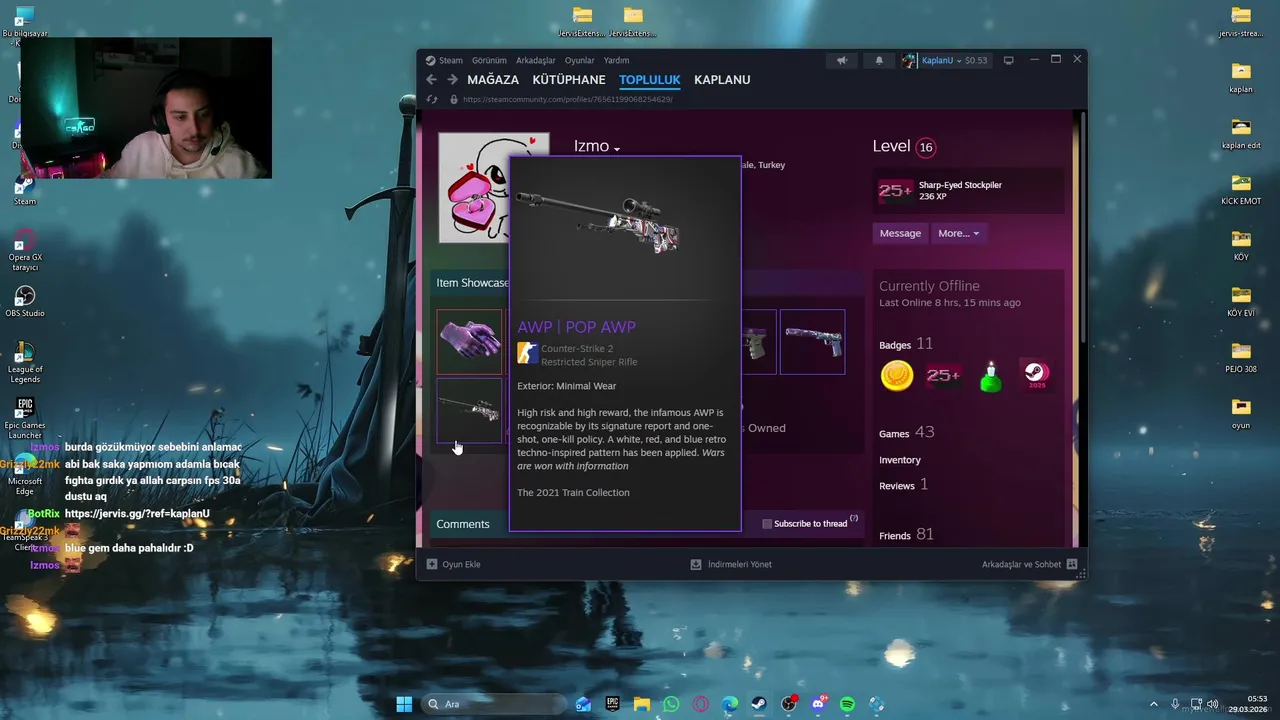Viewport: 1280px width, 720px height.
Task: Expand the system tray hidden icons chevron
Action: [x=1153, y=704]
